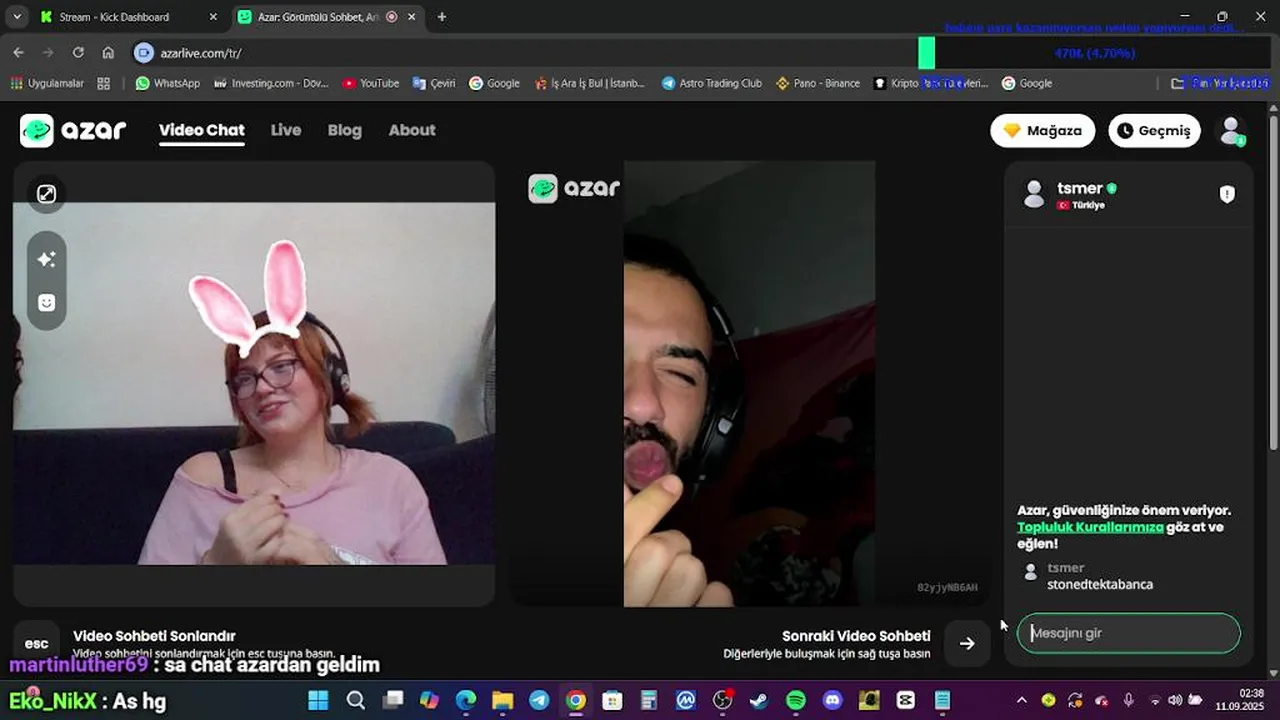Open Telegram from the taskbar

(x=539, y=700)
